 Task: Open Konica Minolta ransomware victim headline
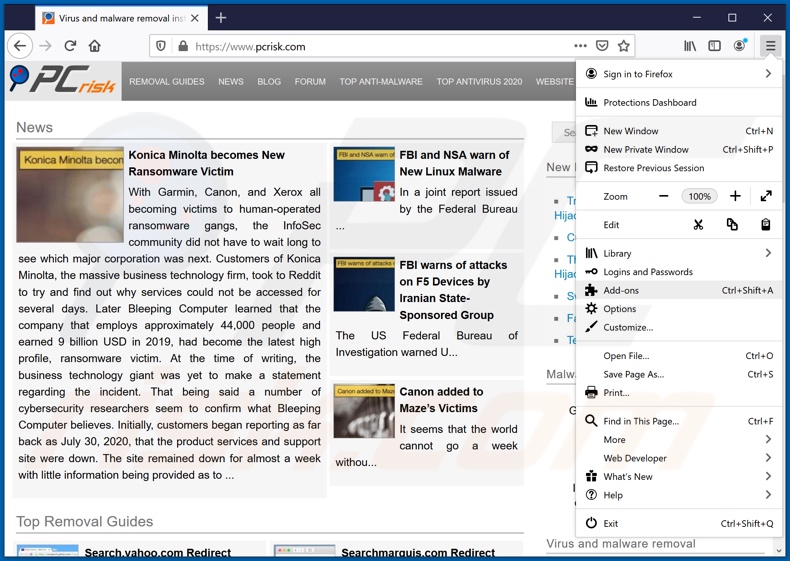[207, 163]
